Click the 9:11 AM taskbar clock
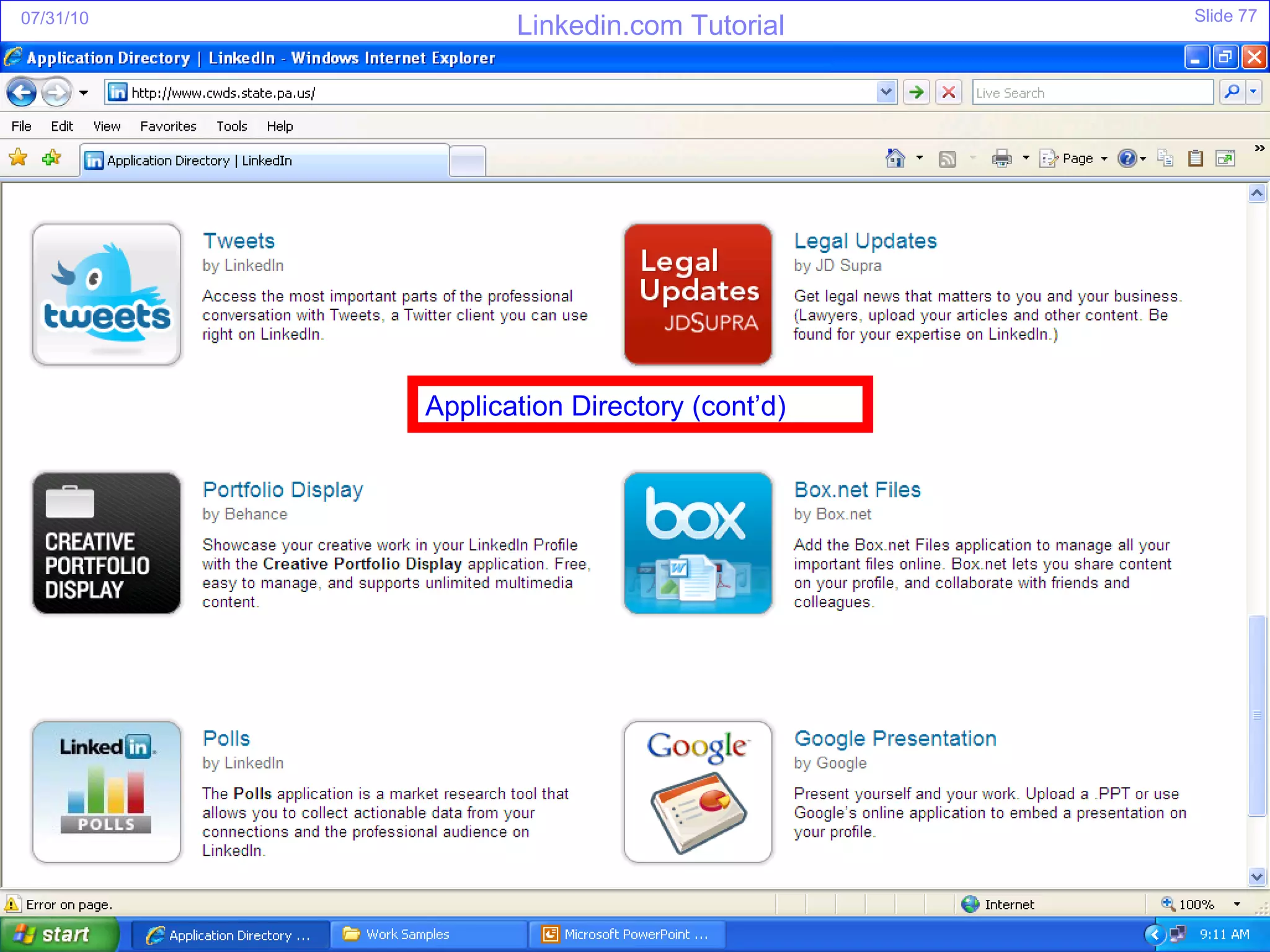The height and width of the screenshot is (952, 1270). [1224, 935]
